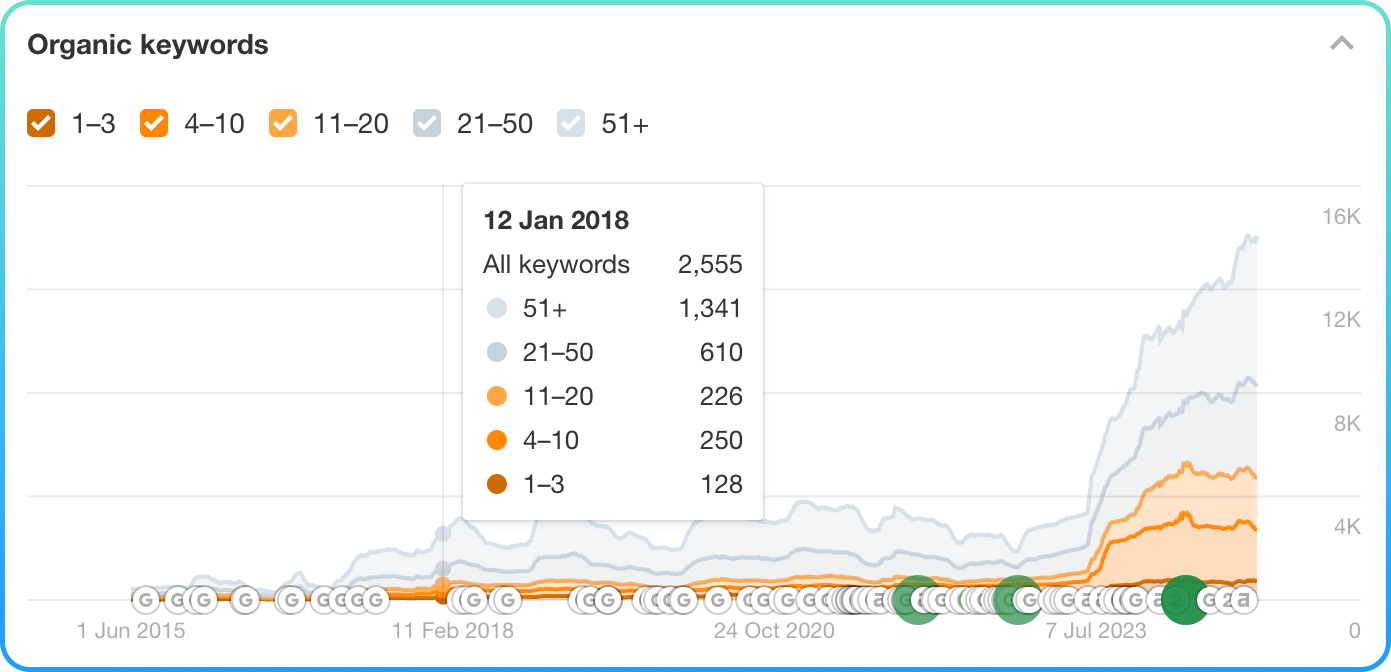
Task: Collapse the Organic keywords panel
Action: point(1341,44)
